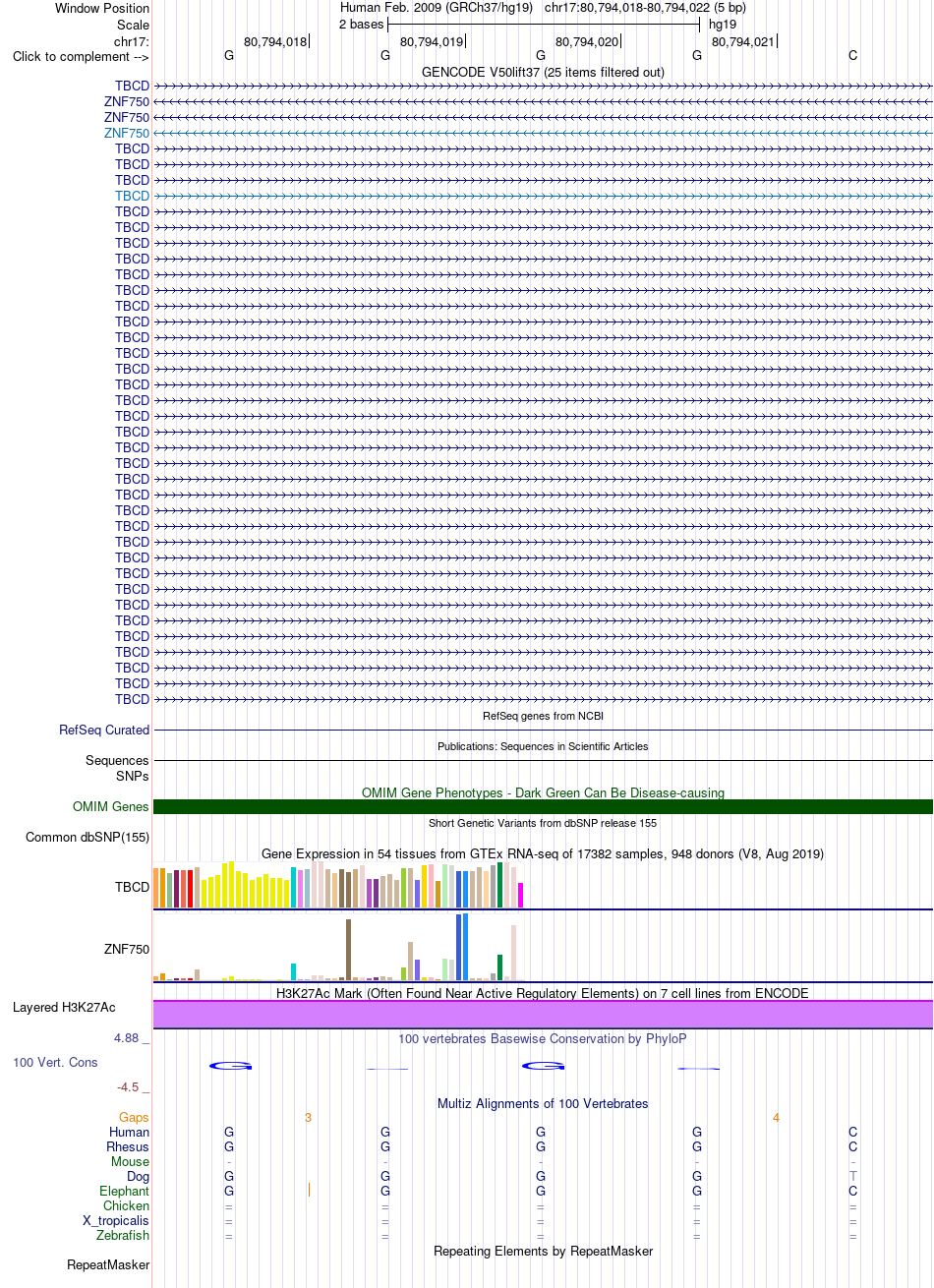Click the C base in the ruler sequence
Viewport: 934px width, 1288px height.
852,56
